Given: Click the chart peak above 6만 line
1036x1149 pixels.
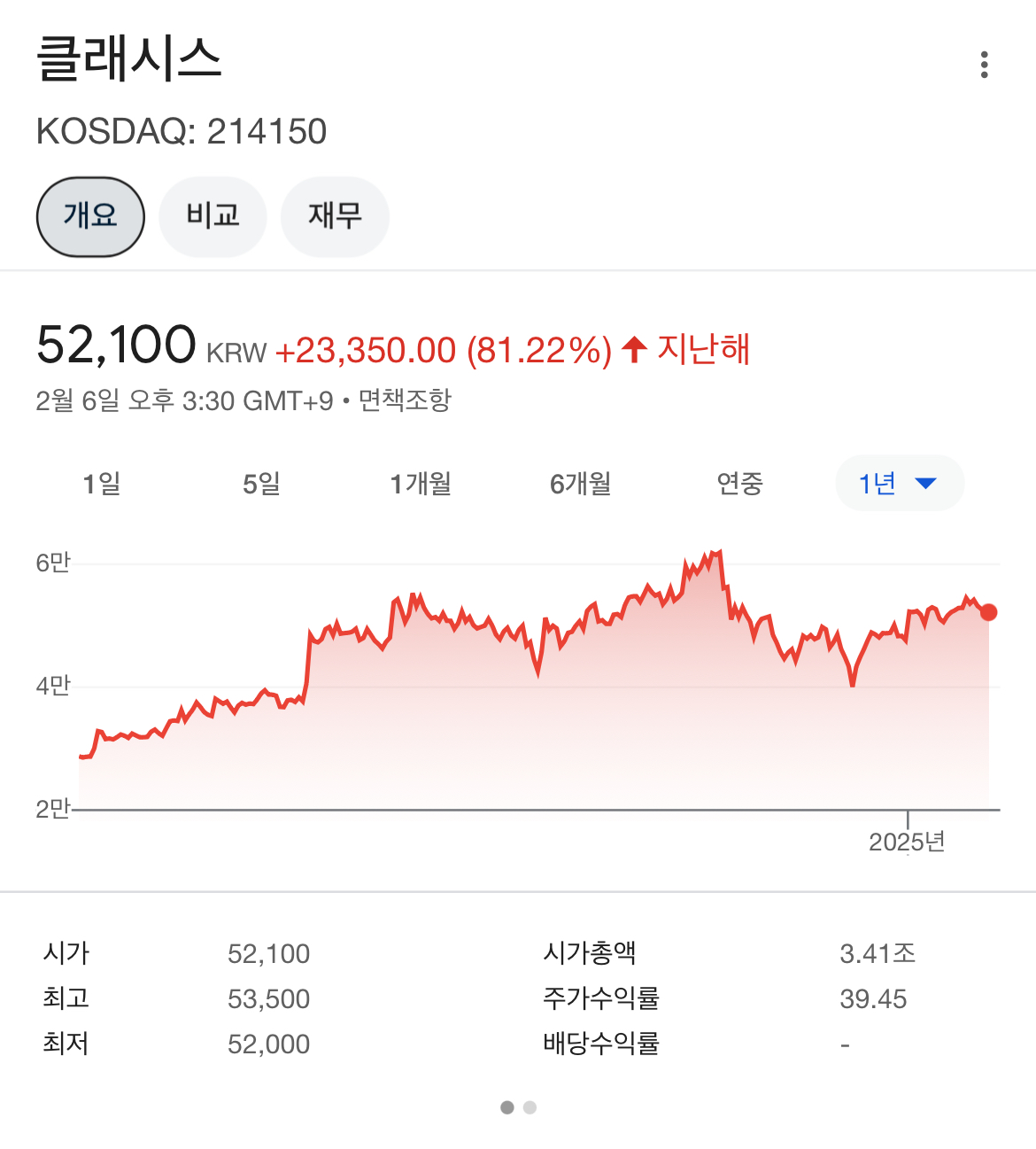Looking at the screenshot, I should pyautogui.click(x=717, y=553).
